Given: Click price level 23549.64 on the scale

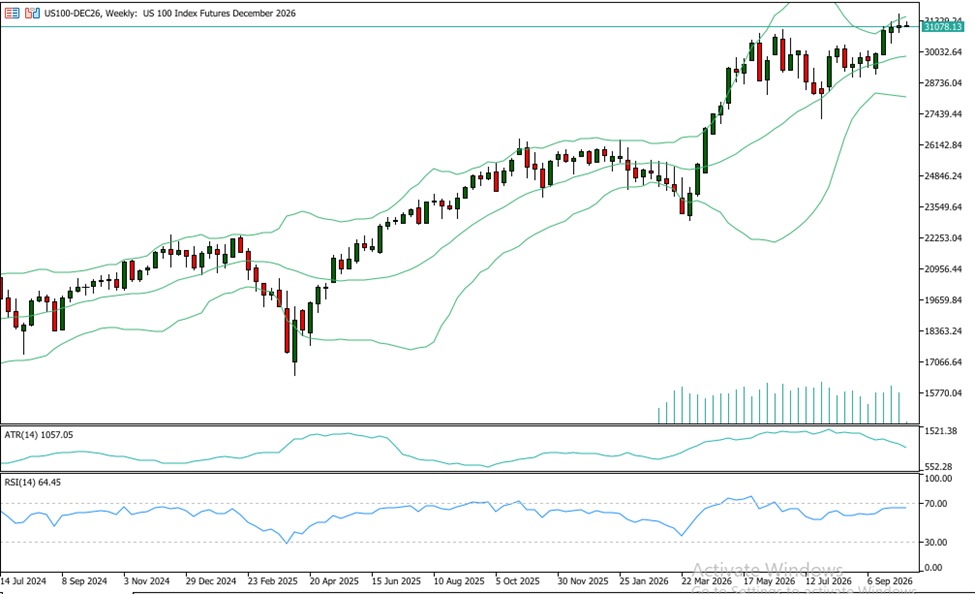Looking at the screenshot, I should tap(943, 207).
